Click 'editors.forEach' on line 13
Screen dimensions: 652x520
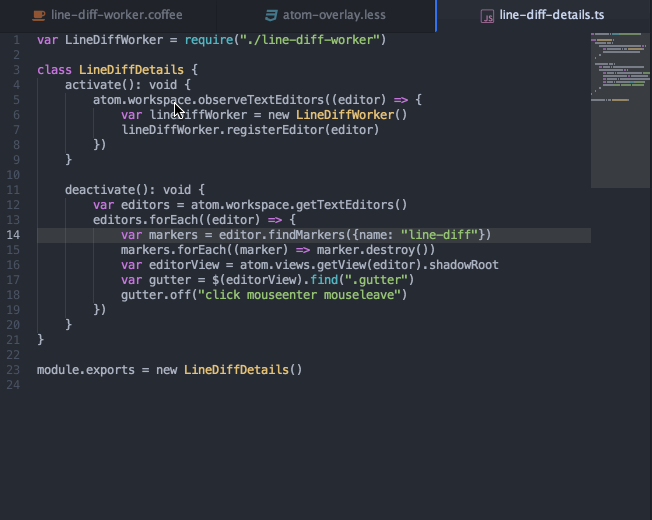tap(146, 220)
